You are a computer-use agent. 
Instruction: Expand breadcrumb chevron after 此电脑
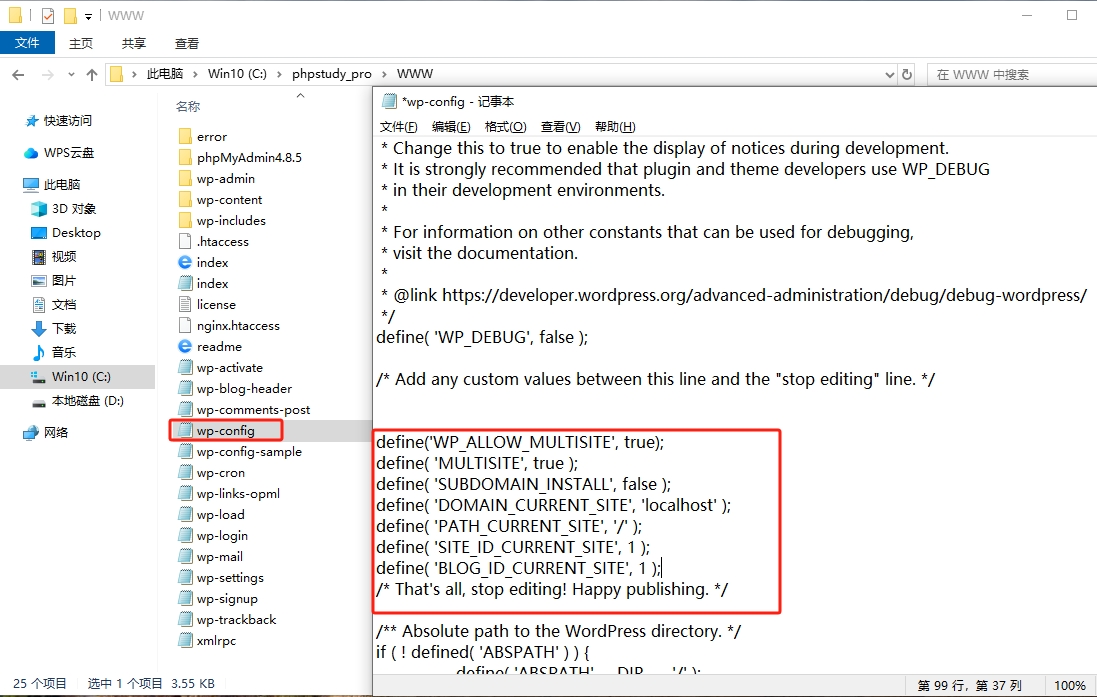click(x=194, y=73)
